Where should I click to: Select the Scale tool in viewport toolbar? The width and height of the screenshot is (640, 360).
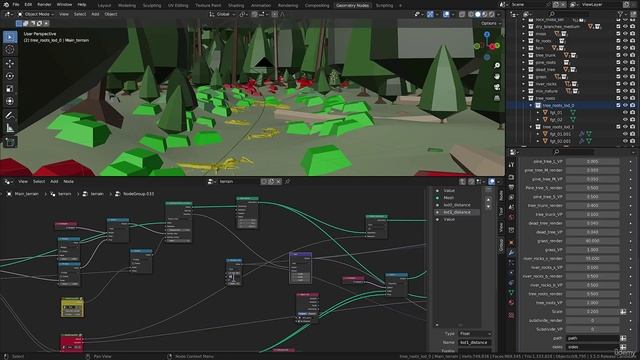point(10,89)
